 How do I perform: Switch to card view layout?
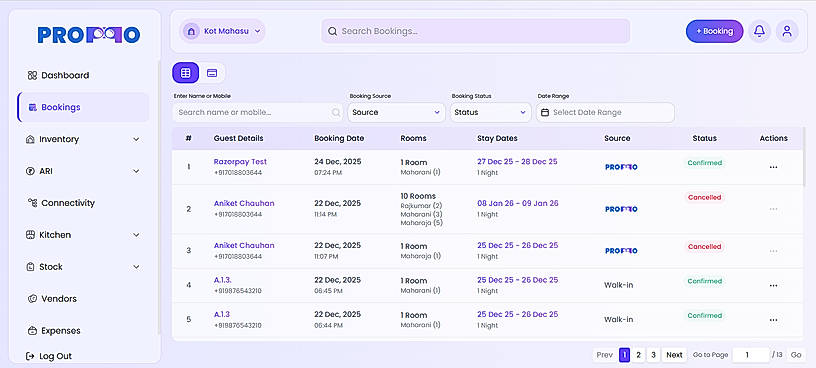click(x=212, y=73)
